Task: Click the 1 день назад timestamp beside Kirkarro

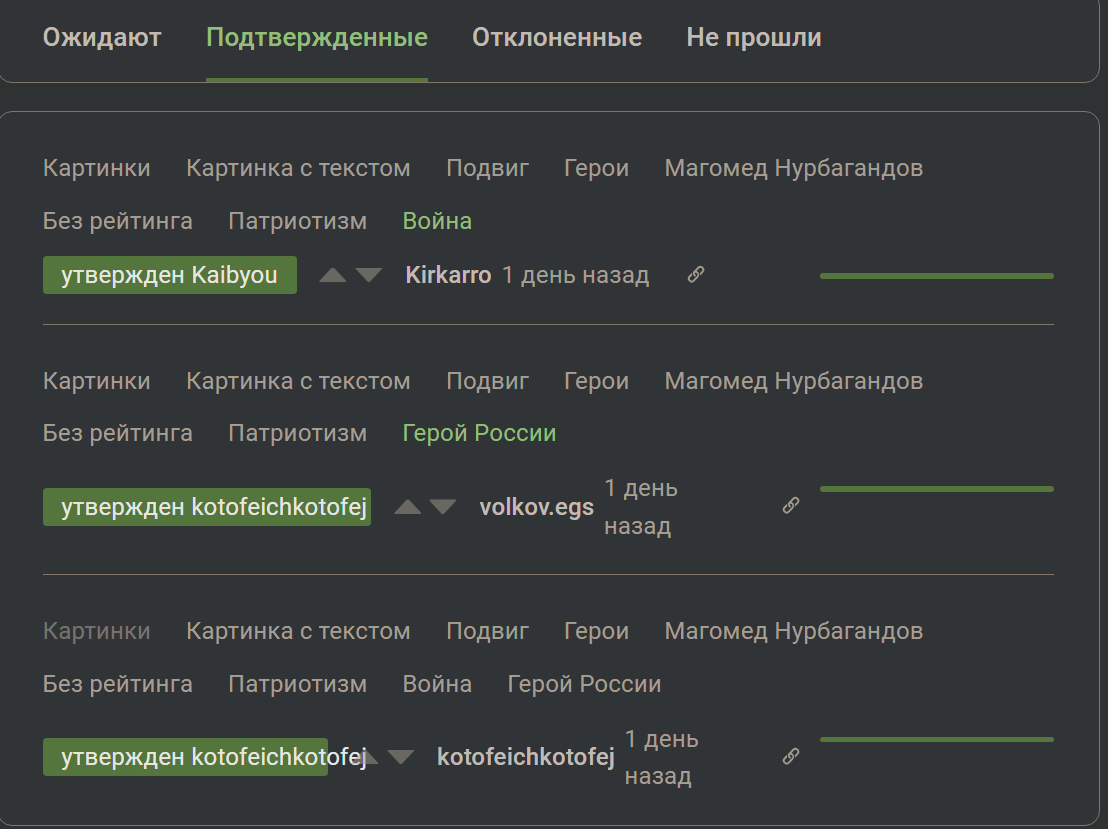Action: pos(575,275)
